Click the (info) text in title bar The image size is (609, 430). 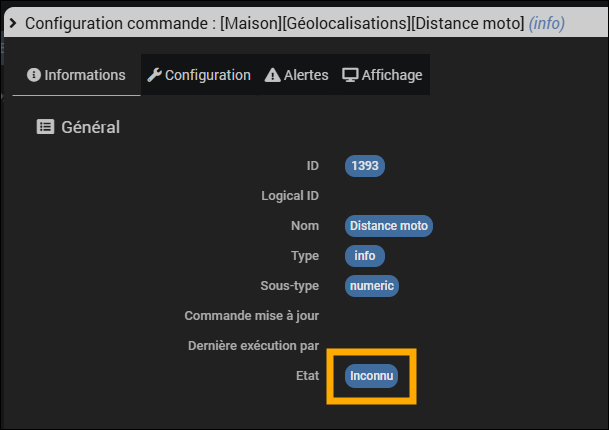pos(547,23)
